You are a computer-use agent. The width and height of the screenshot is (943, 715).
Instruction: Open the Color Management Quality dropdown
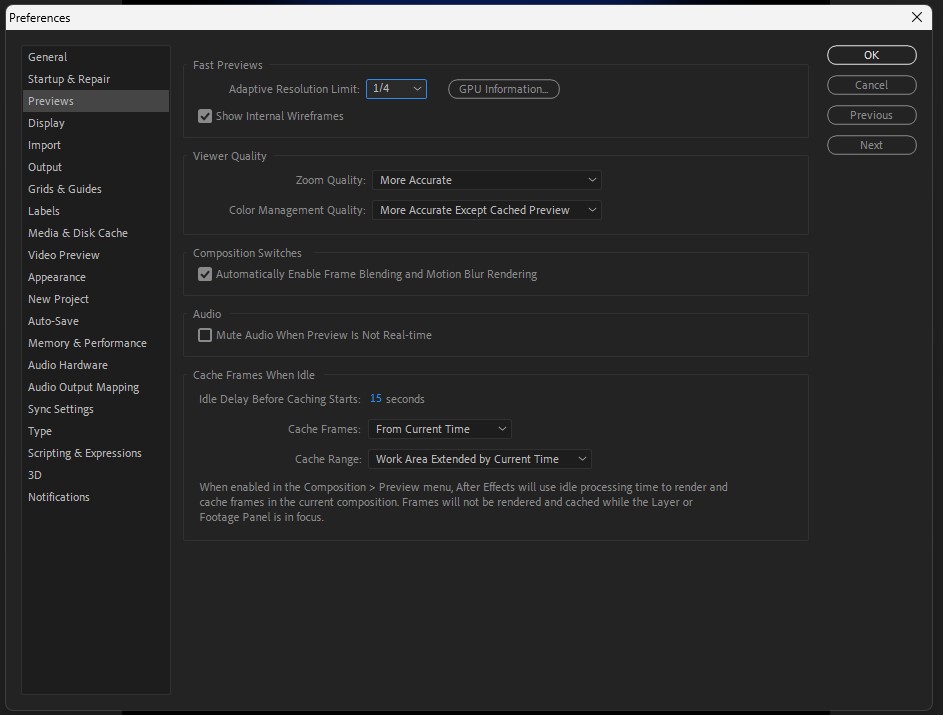pyautogui.click(x=486, y=210)
